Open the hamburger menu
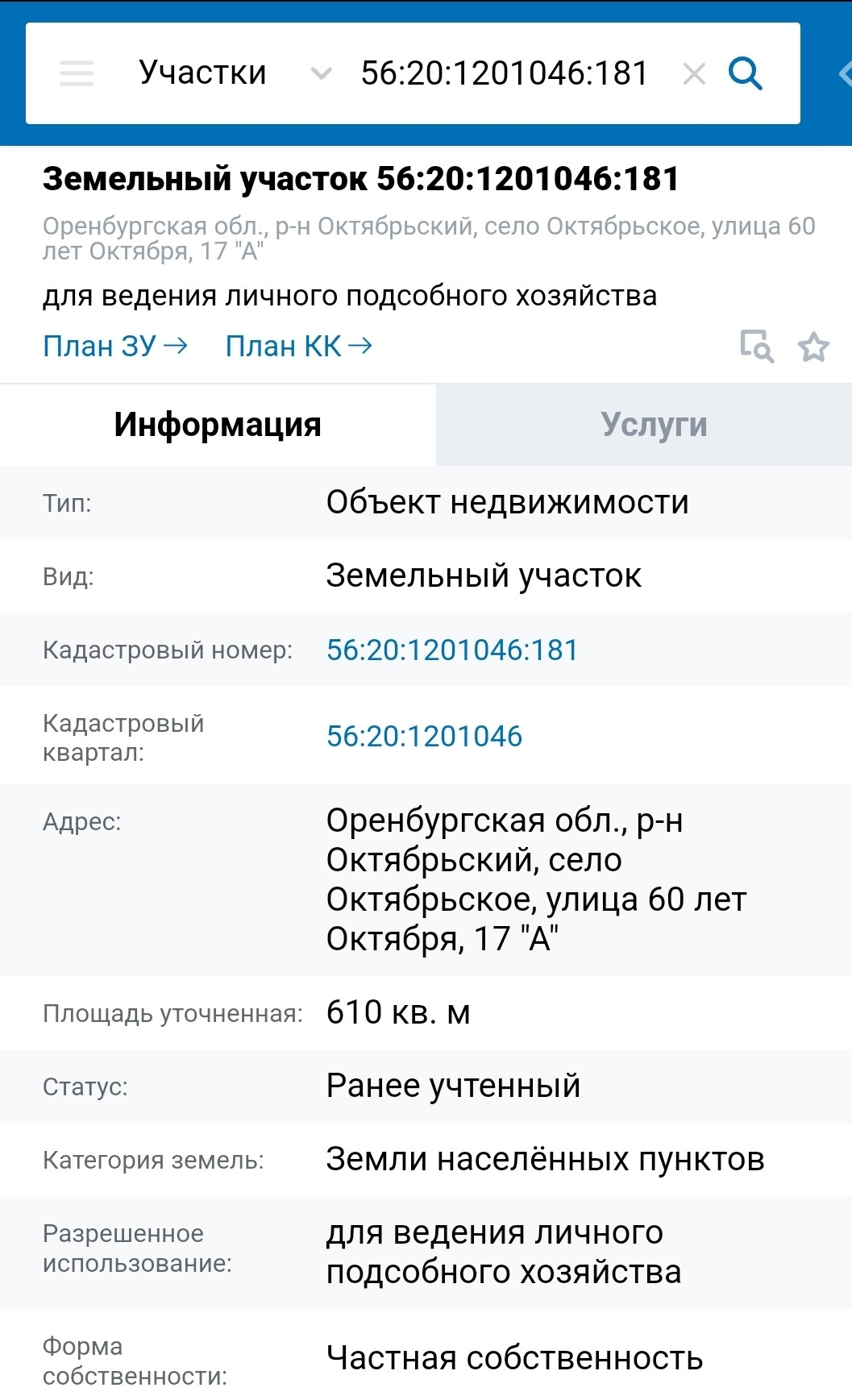 77,73
